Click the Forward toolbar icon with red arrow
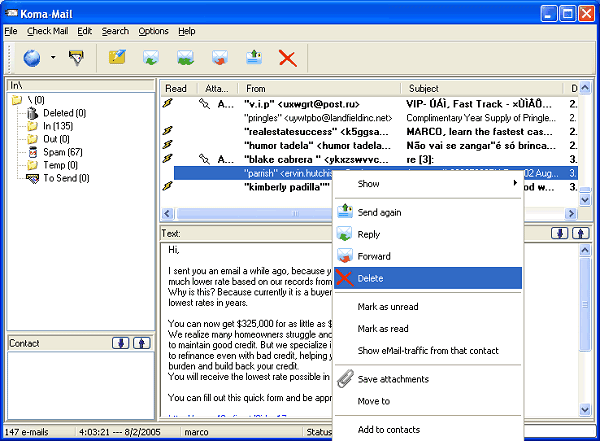The image size is (600, 441). [220, 58]
